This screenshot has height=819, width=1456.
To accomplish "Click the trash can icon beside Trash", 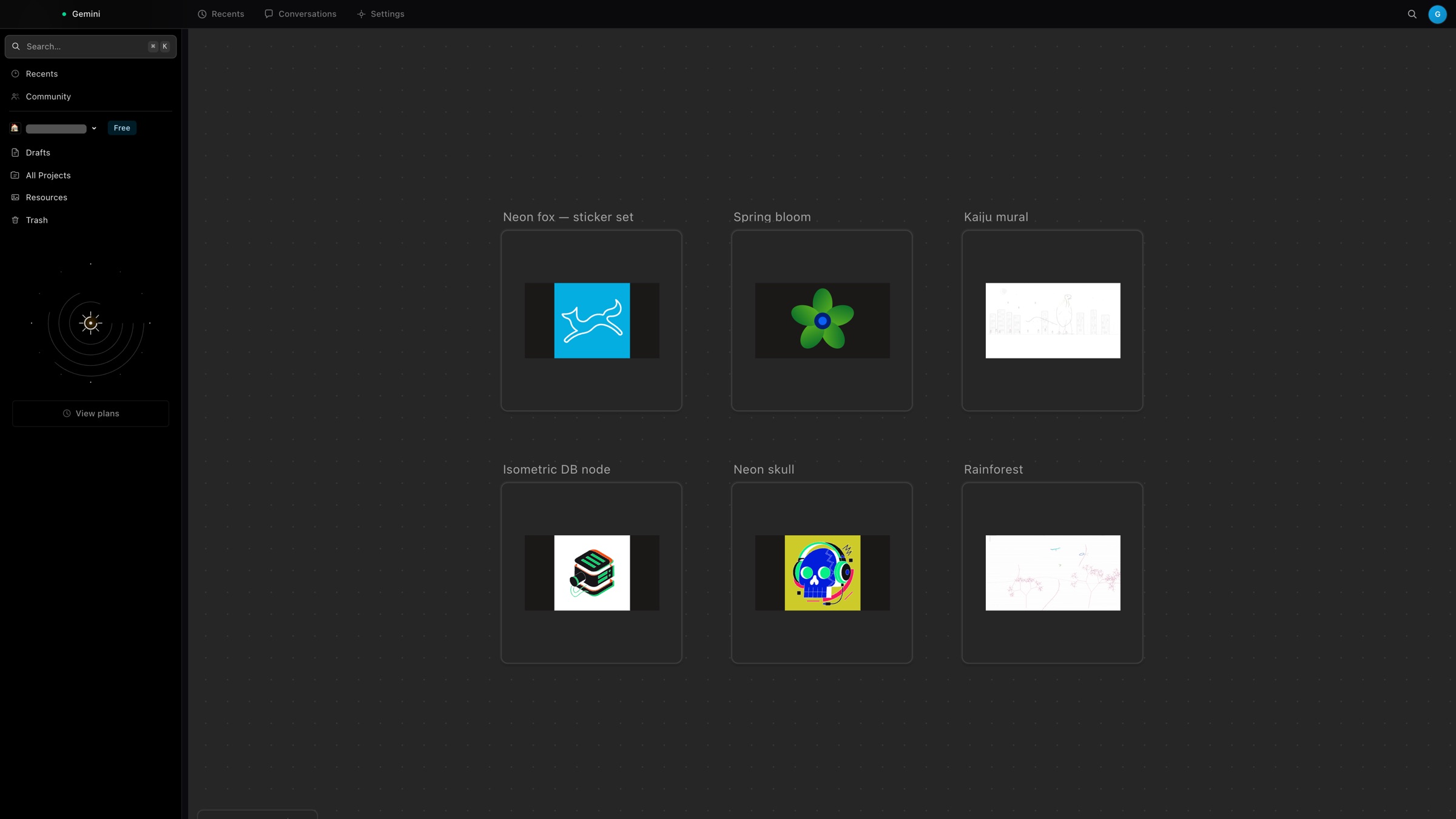I will (15, 220).
